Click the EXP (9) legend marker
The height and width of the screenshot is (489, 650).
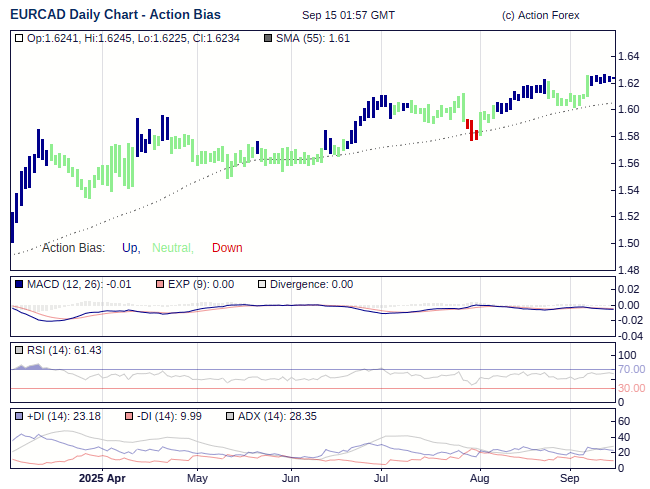click(160, 285)
